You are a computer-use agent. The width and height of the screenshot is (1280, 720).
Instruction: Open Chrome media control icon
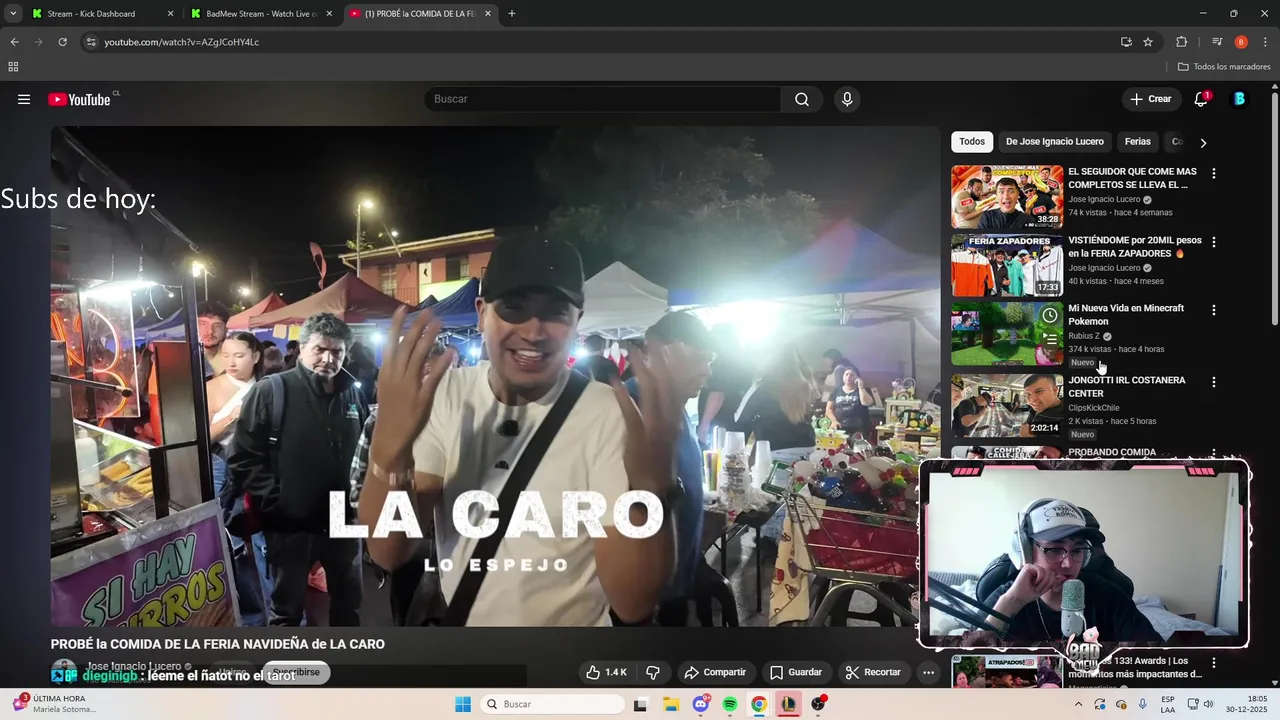(1217, 42)
